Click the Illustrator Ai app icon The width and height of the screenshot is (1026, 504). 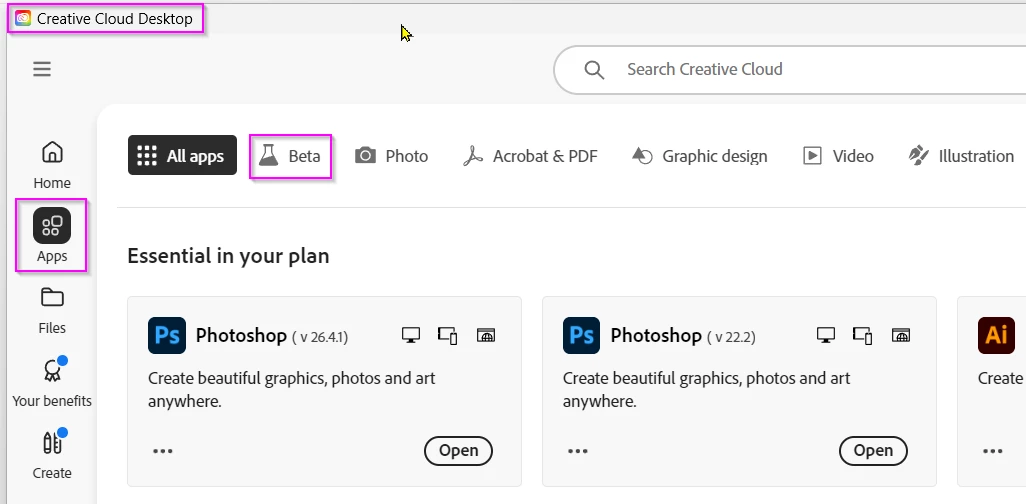[x=997, y=336]
